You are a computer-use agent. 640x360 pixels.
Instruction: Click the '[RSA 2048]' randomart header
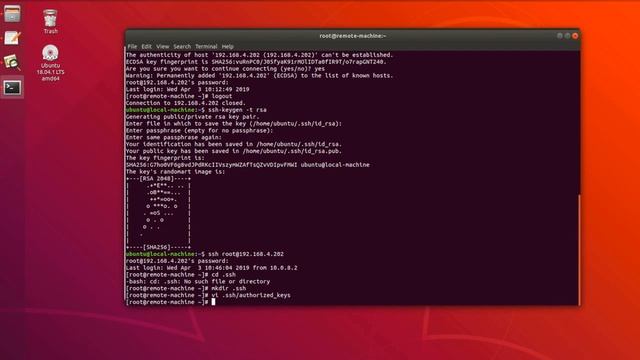pyautogui.click(x=158, y=178)
